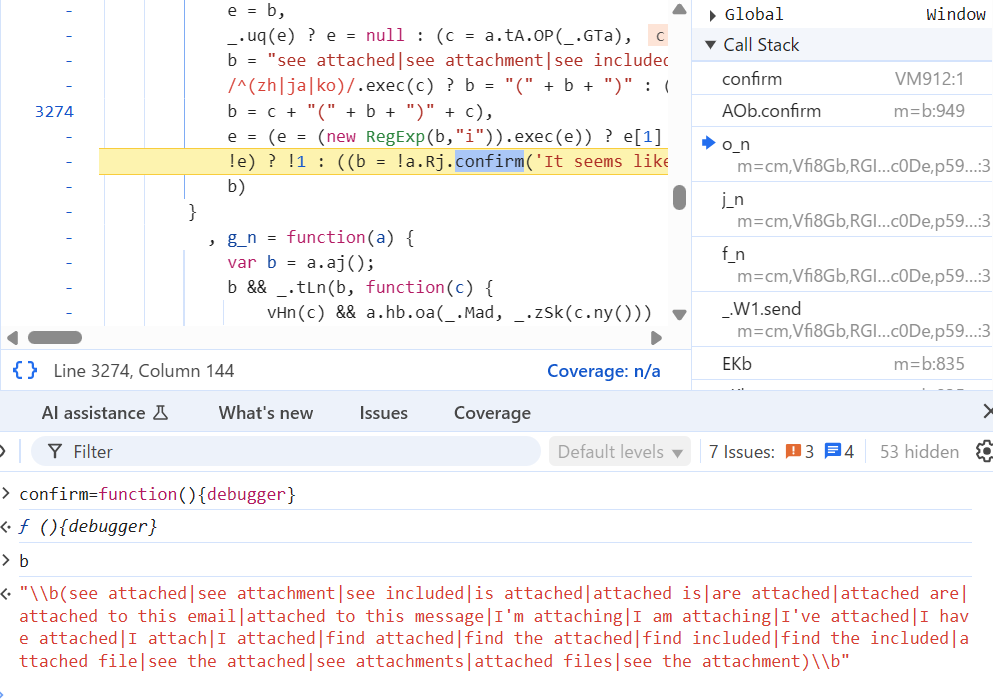Expand the function result f(){debugger}
This screenshot has height=699, width=993.
[6, 526]
